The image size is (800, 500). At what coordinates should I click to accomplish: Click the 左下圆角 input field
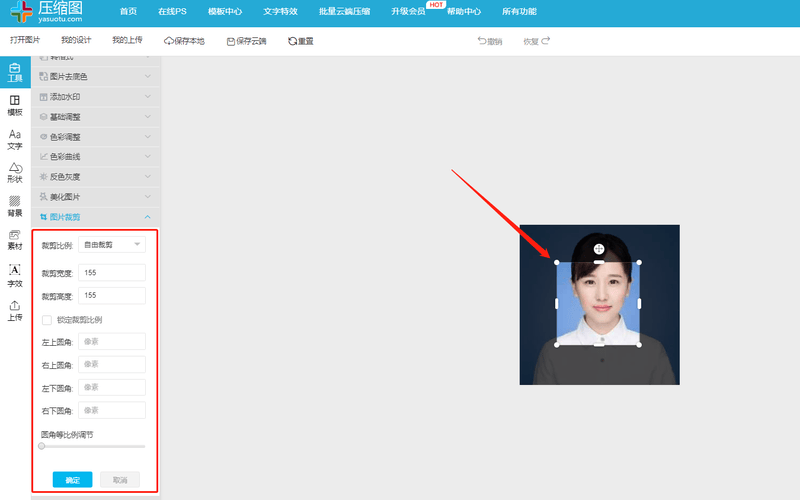point(112,388)
